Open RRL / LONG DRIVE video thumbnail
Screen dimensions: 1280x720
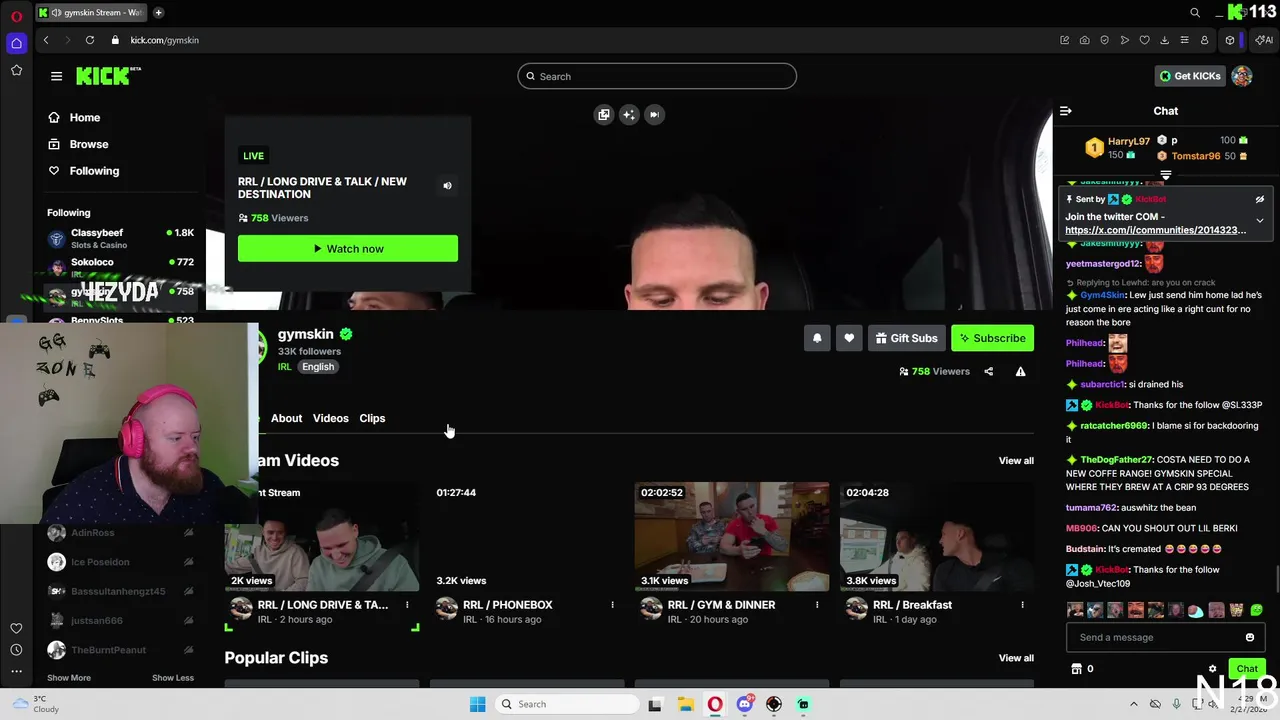(x=322, y=537)
